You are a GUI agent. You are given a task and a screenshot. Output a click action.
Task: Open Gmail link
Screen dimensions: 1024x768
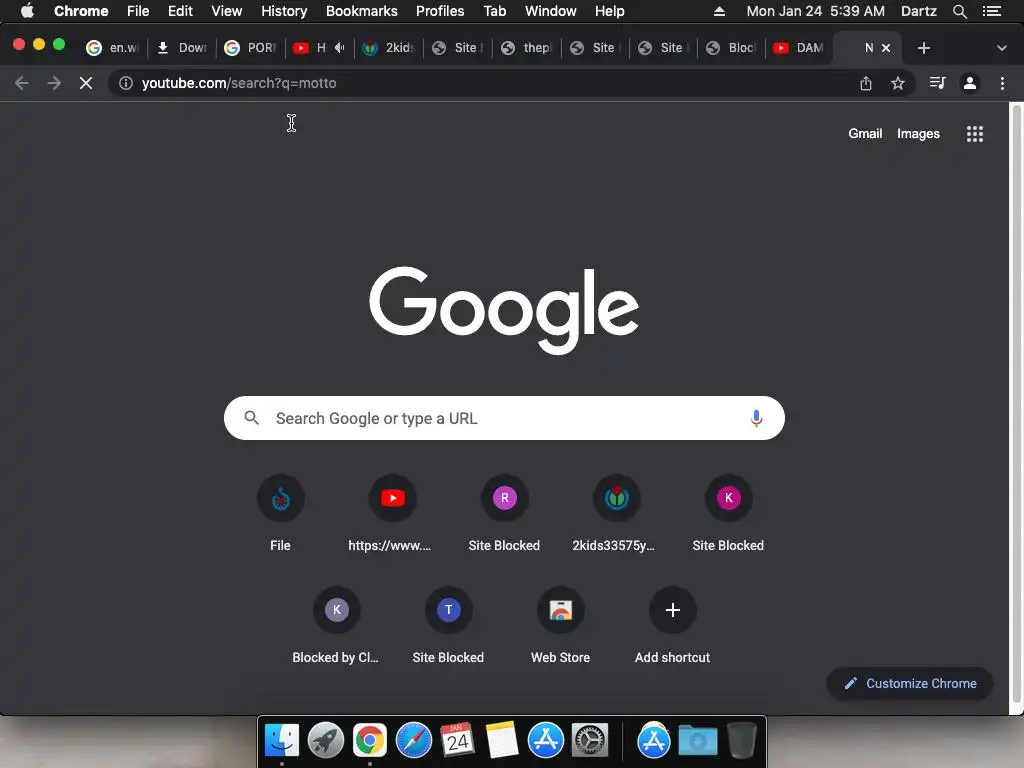coord(865,134)
